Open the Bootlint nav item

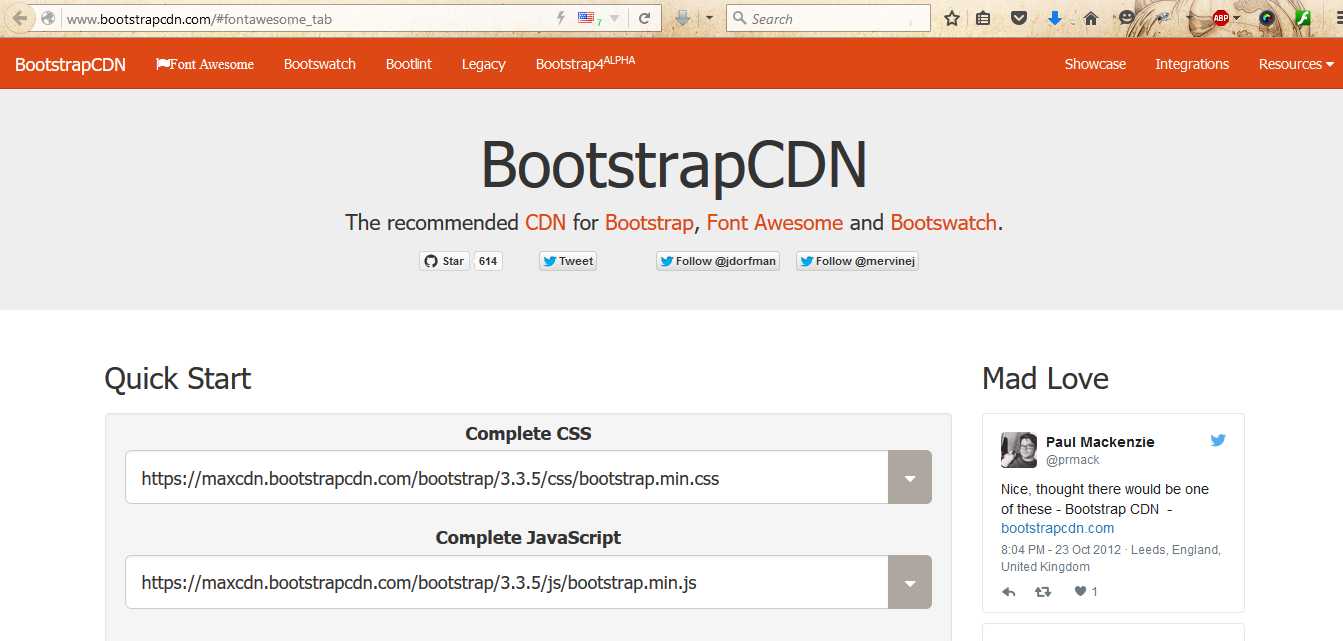[x=409, y=64]
